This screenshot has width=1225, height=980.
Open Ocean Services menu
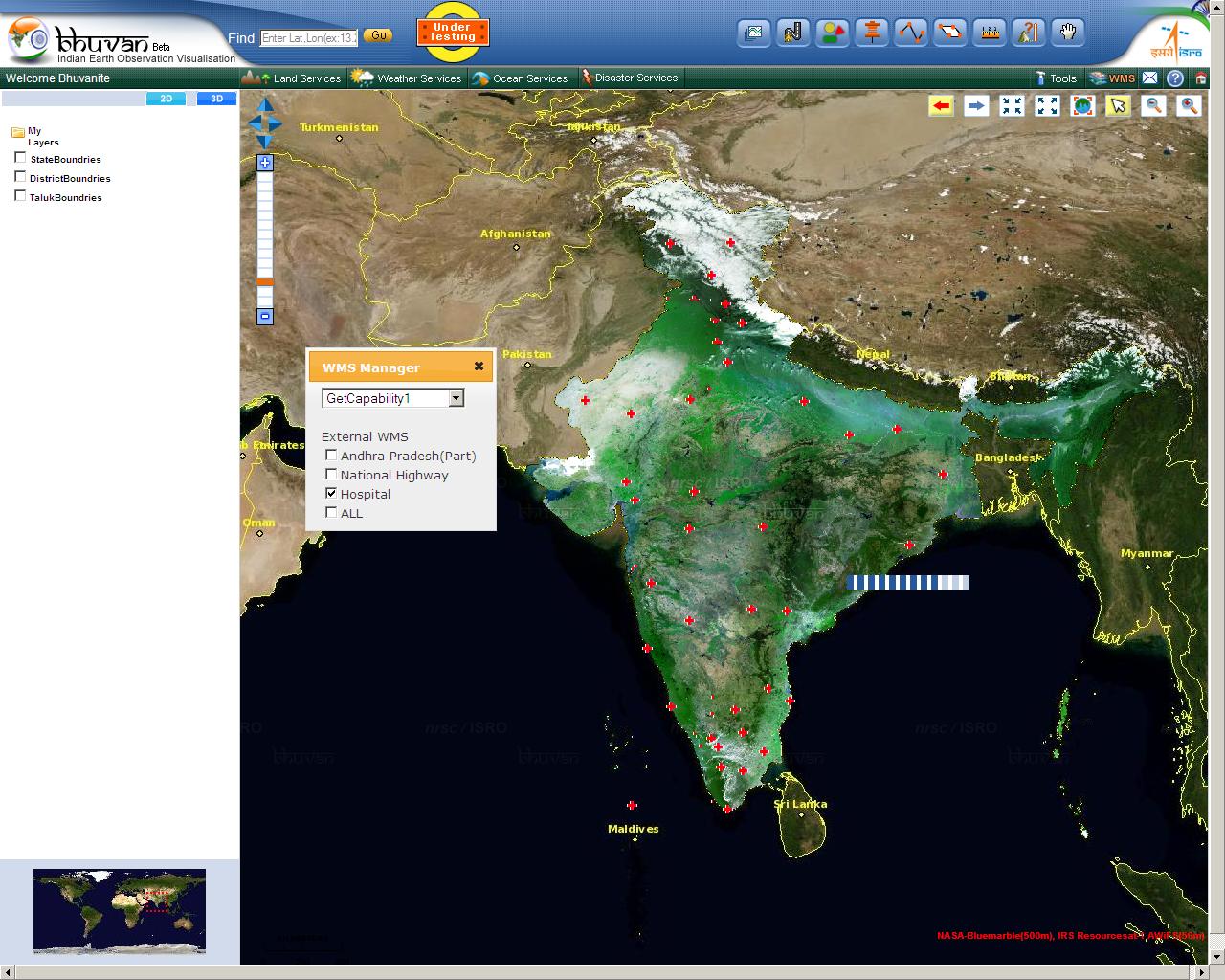[x=521, y=78]
